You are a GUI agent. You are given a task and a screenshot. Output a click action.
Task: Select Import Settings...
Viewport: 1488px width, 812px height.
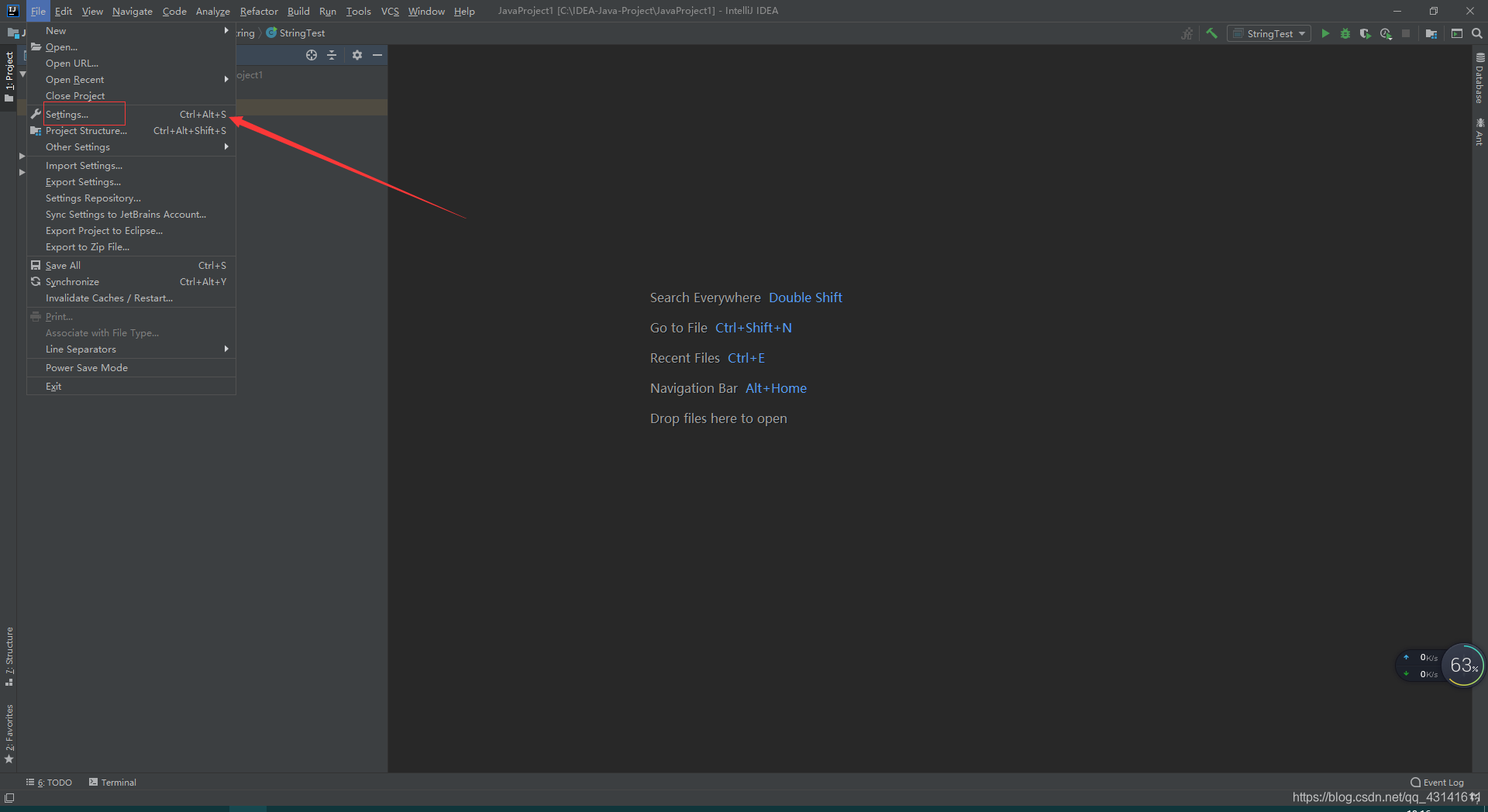[x=131, y=166]
